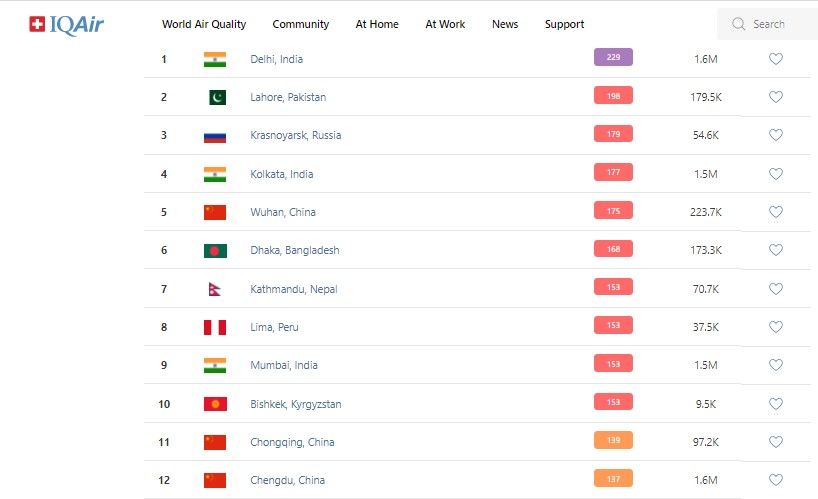Click the Pakistan flag beside Lahore
The height and width of the screenshot is (499, 818).
coord(215,97)
